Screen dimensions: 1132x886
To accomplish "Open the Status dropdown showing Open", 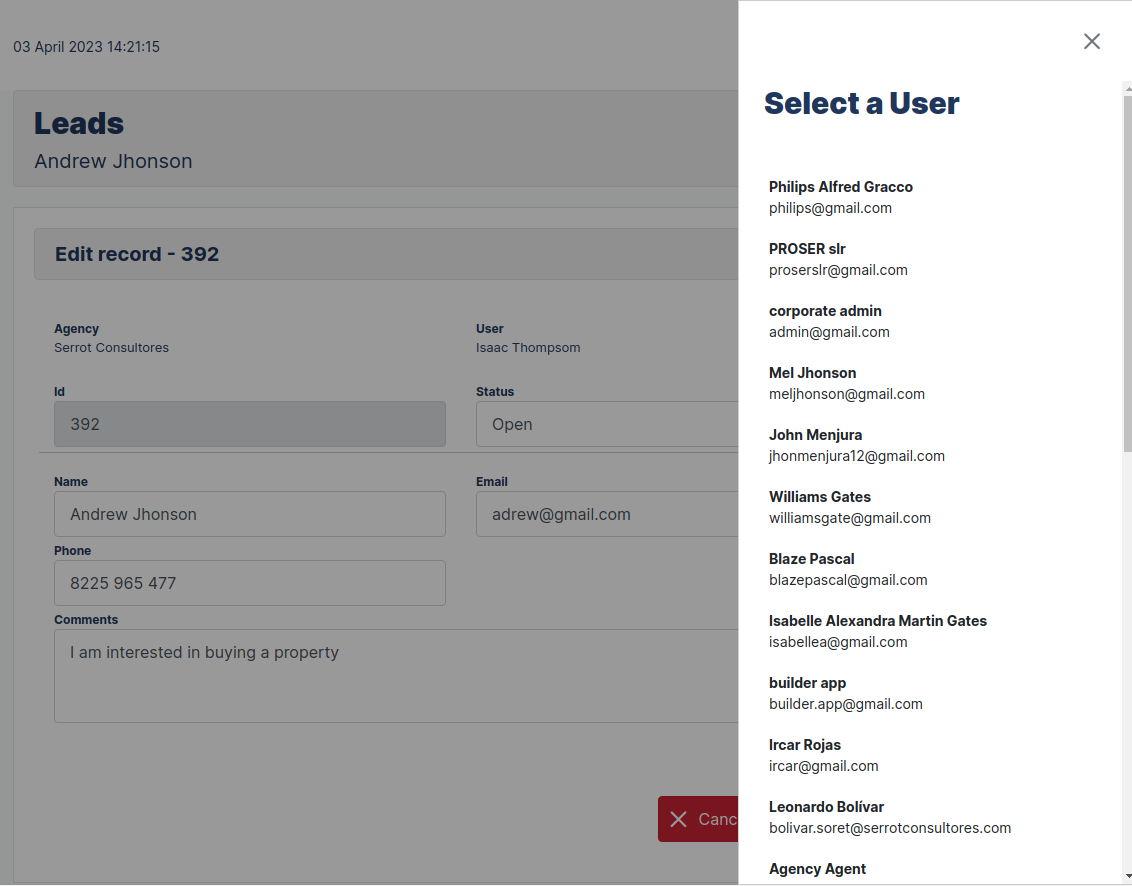I will pos(607,424).
